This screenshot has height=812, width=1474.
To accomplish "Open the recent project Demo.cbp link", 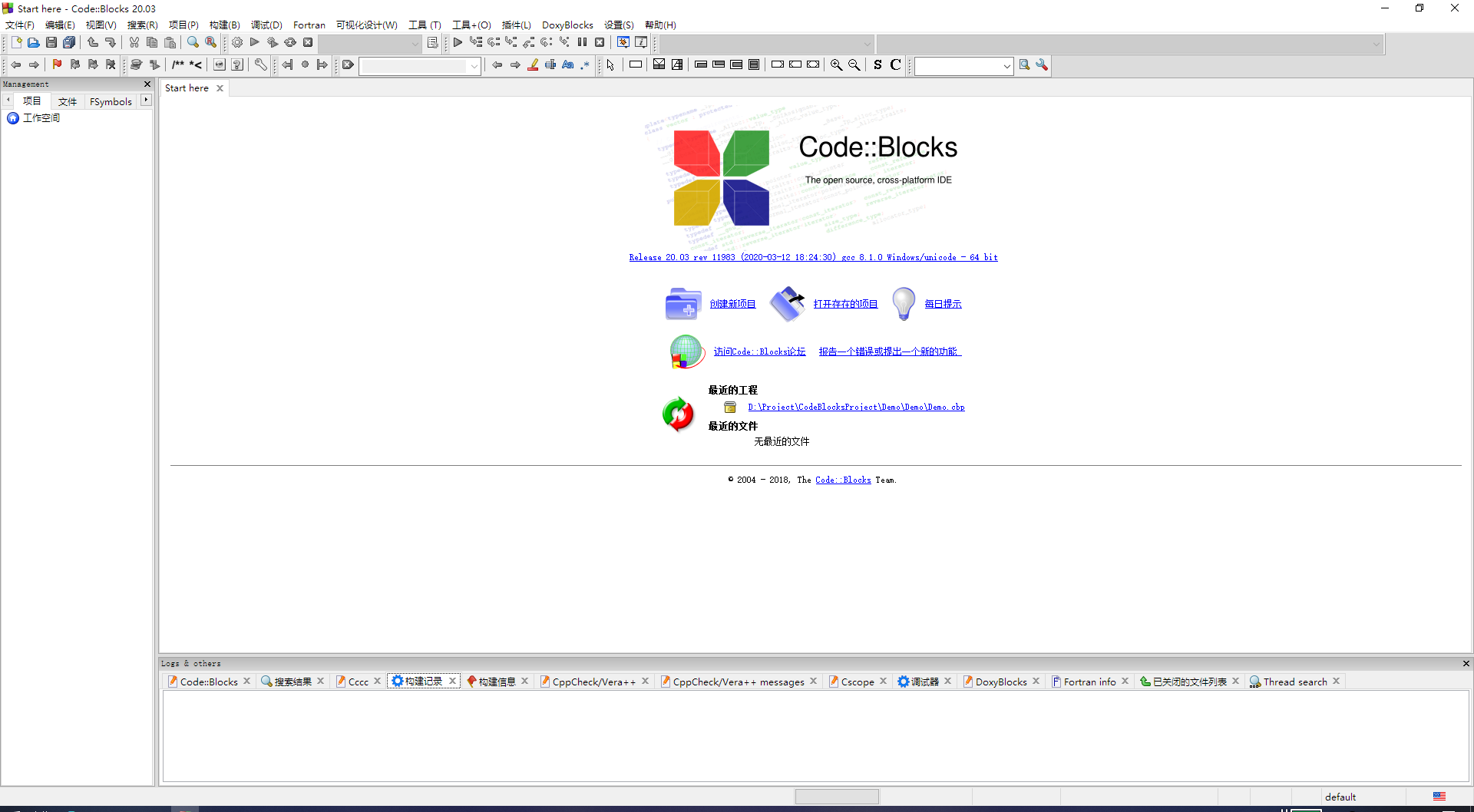I will (856, 407).
